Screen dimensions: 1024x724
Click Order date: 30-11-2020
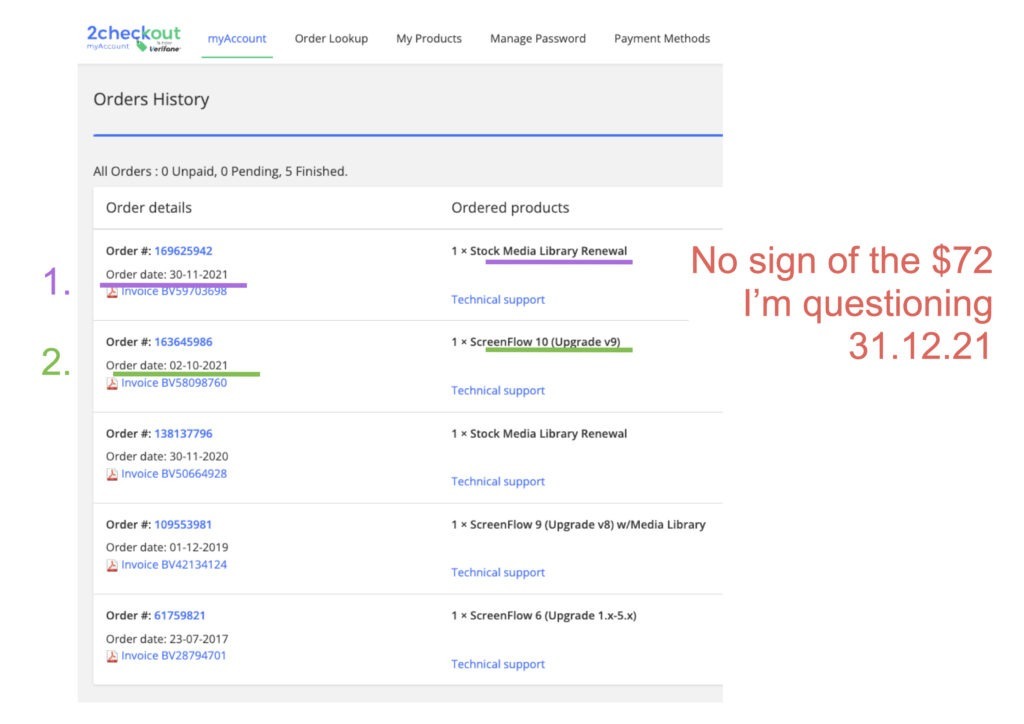point(167,456)
